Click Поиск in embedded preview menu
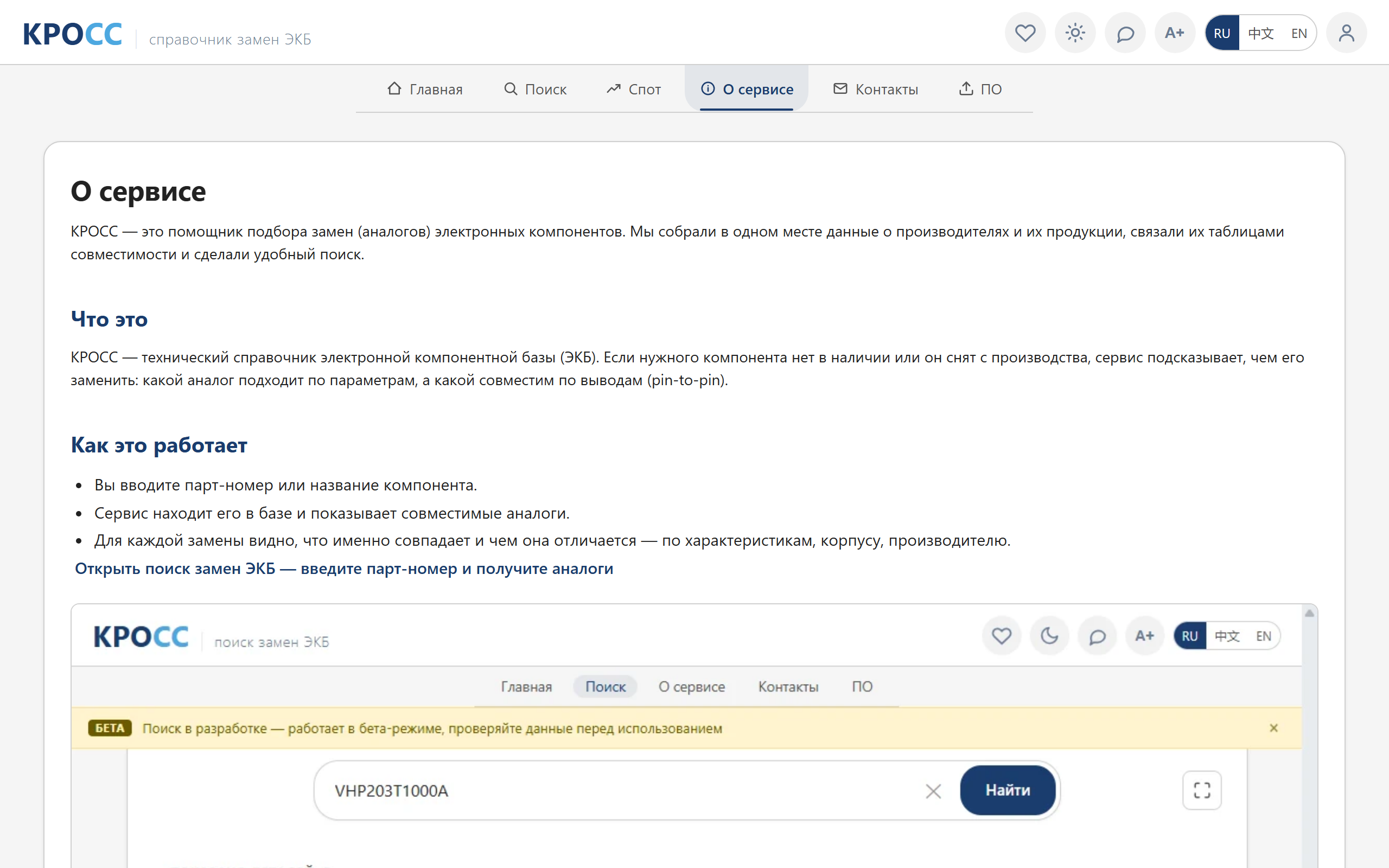The image size is (1389, 868). tap(605, 687)
